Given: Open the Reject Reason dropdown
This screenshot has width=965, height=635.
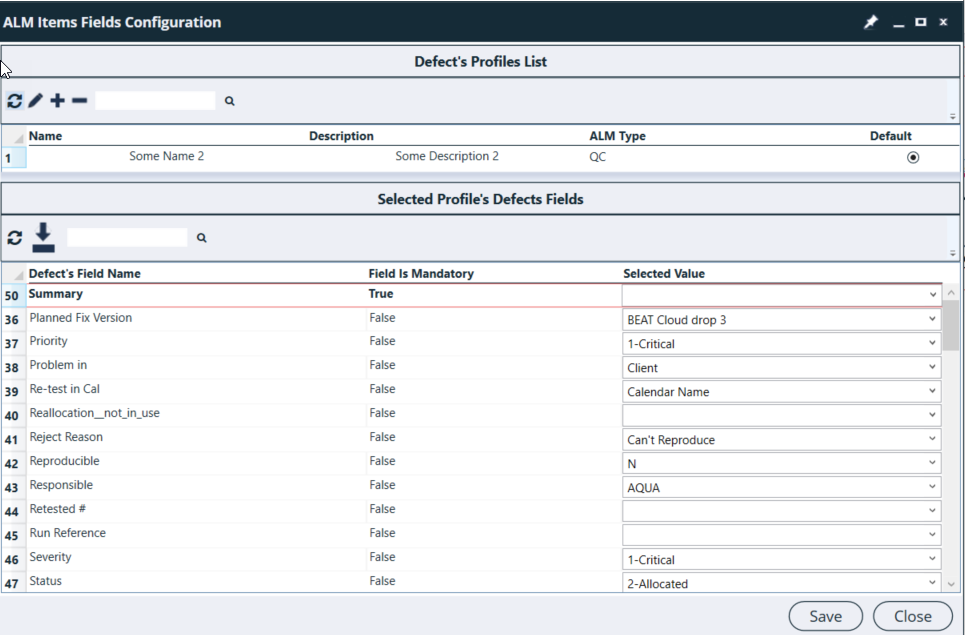Looking at the screenshot, I should pyautogui.click(x=932, y=439).
